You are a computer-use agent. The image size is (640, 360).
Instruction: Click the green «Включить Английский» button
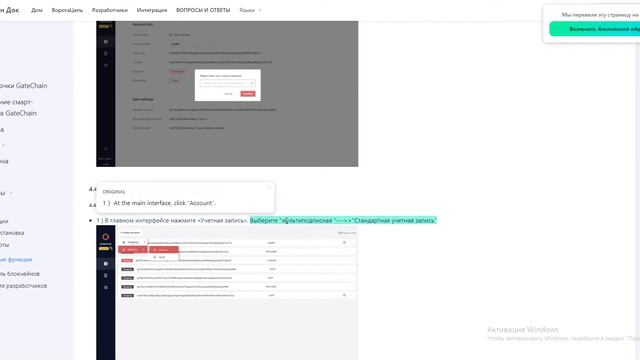(595, 29)
